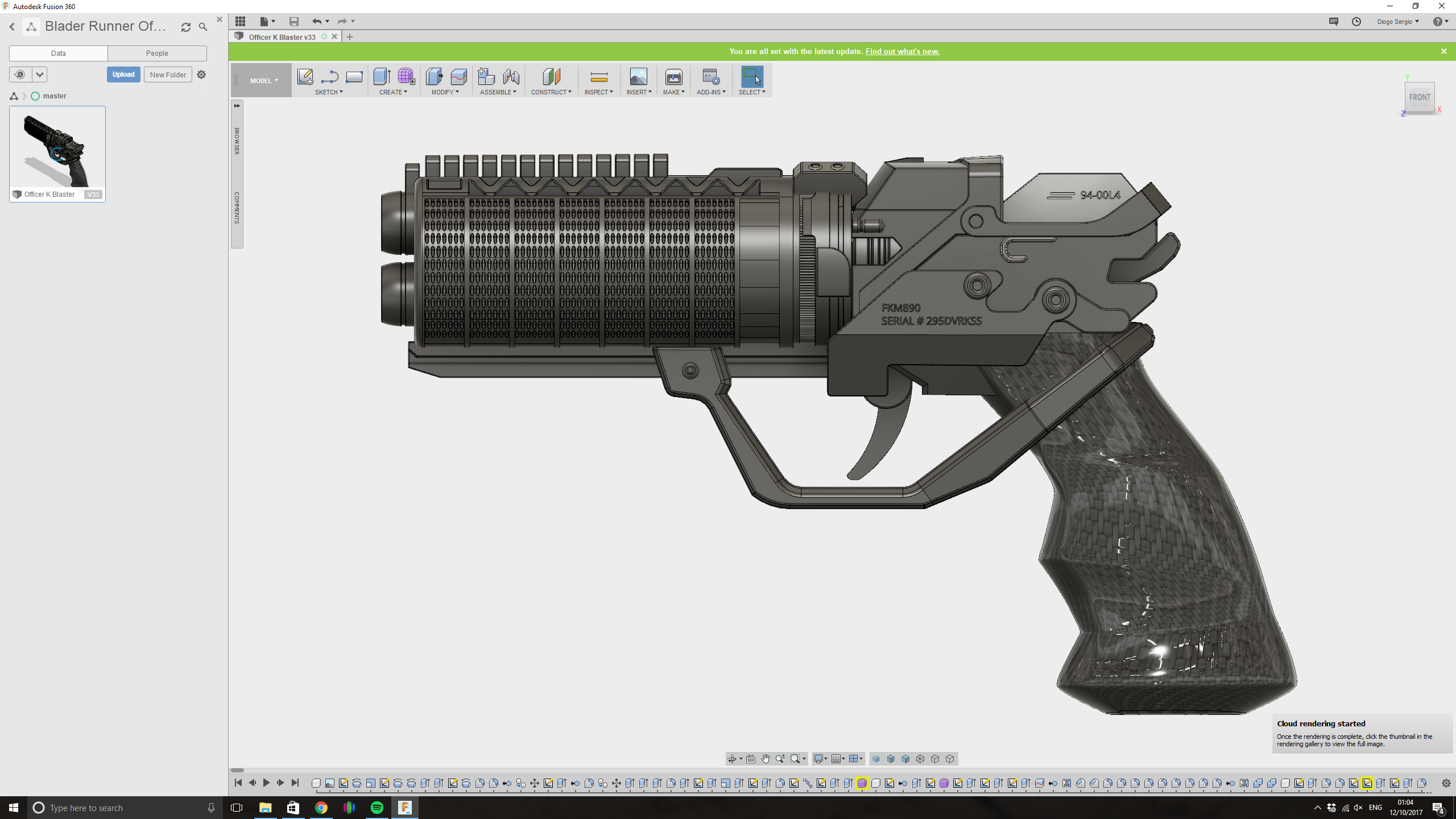Switch to Shaded with Visible Edges Only
This screenshot has height=819, width=1456.
pyautogui.click(x=905, y=759)
